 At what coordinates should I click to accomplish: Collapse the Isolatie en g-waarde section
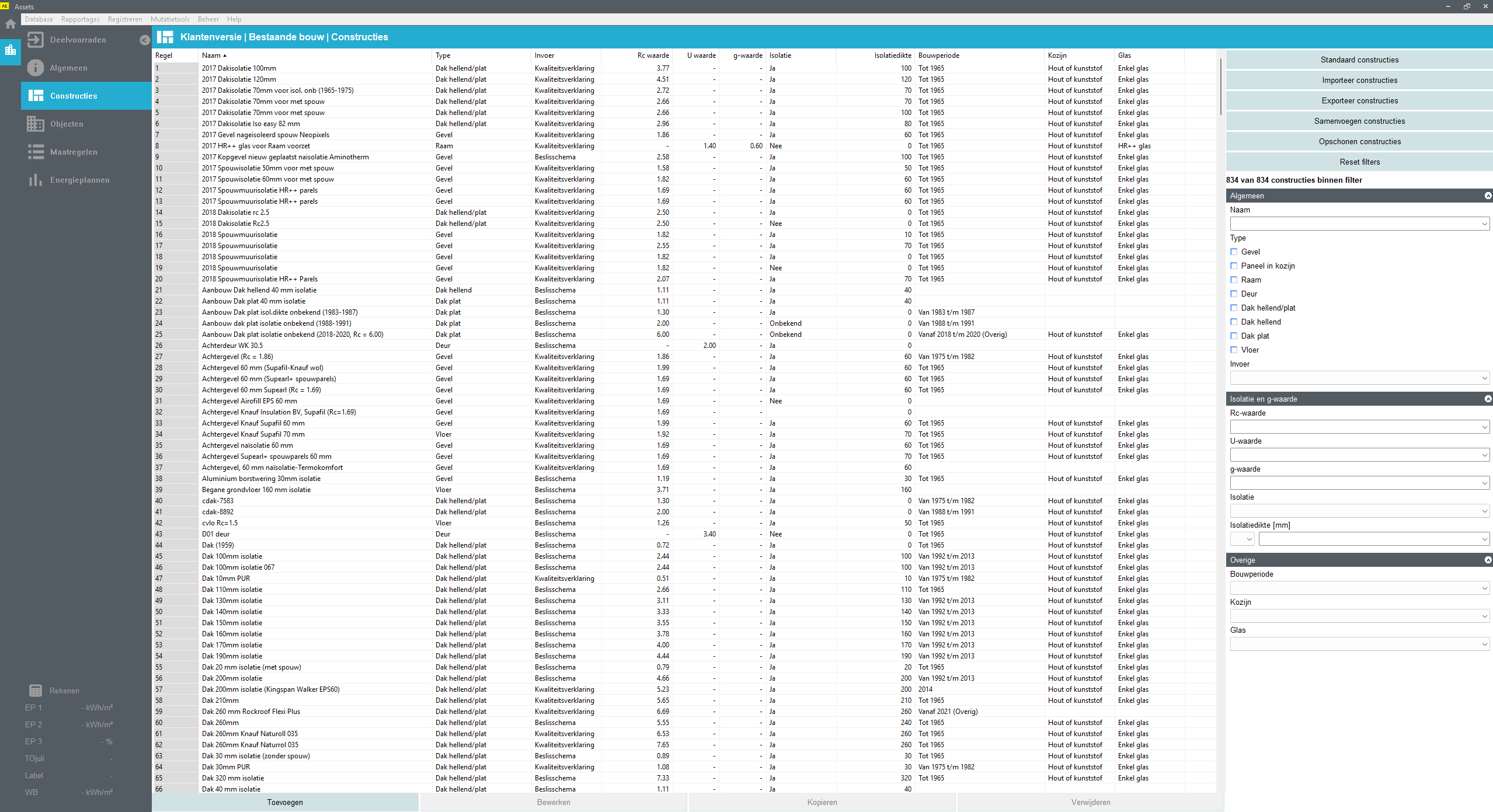click(1488, 399)
